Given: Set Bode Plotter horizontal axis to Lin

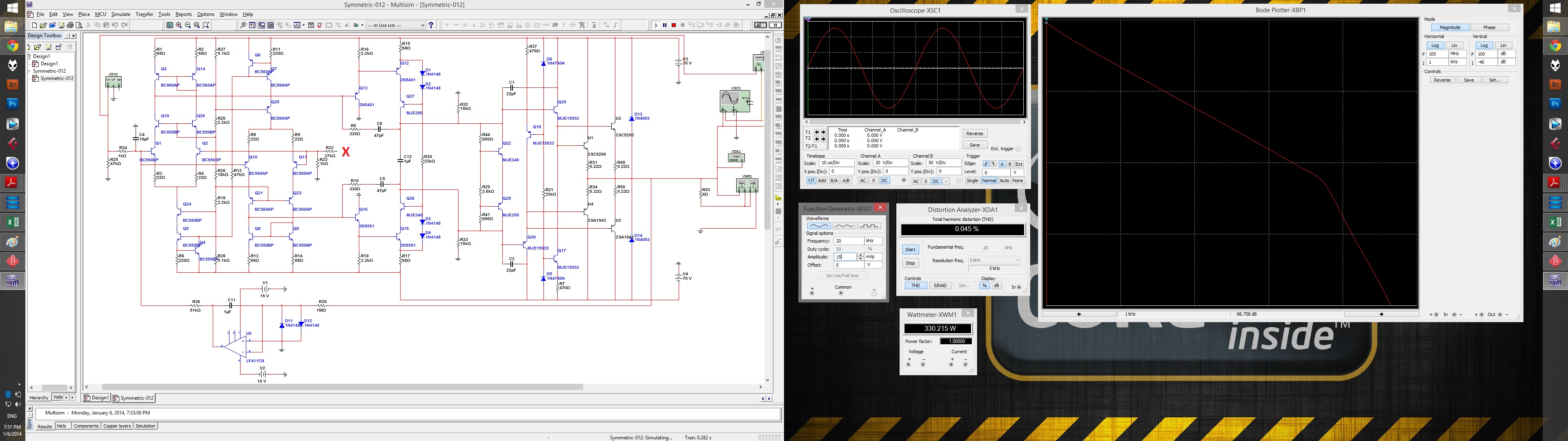Looking at the screenshot, I should coord(1454,45).
